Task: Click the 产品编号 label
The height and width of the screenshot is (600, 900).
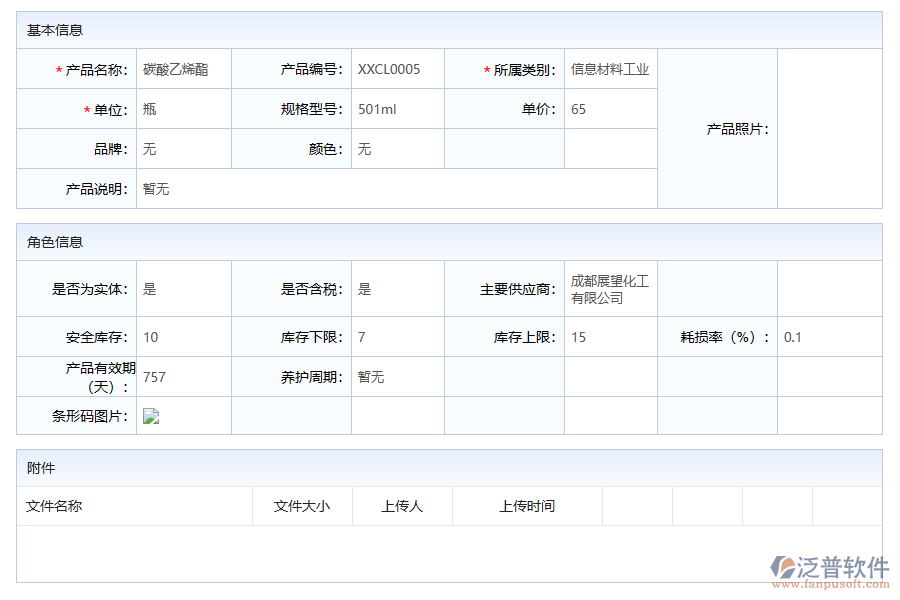Action: coord(312,69)
